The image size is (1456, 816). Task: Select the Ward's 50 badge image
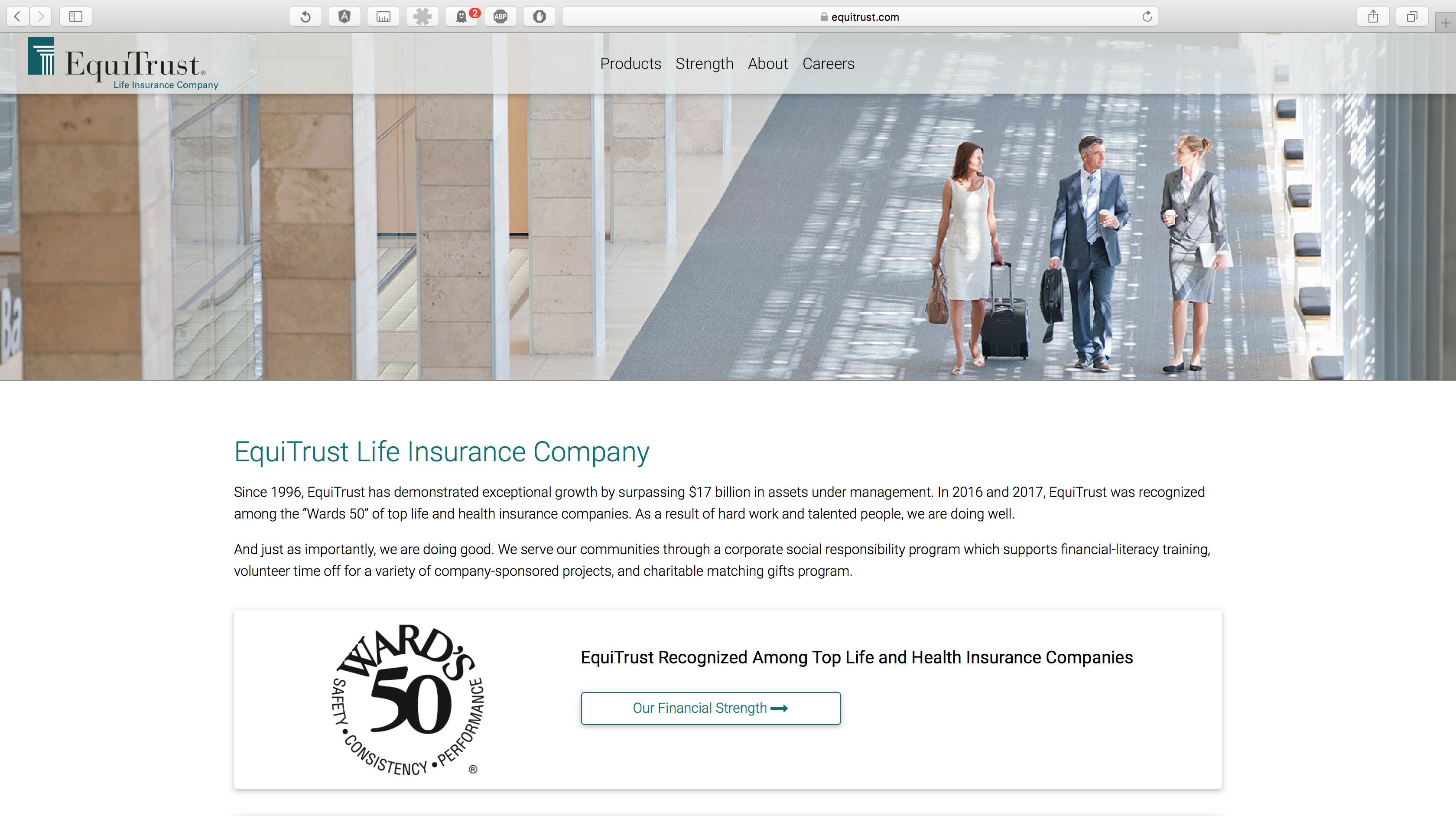tap(405, 699)
